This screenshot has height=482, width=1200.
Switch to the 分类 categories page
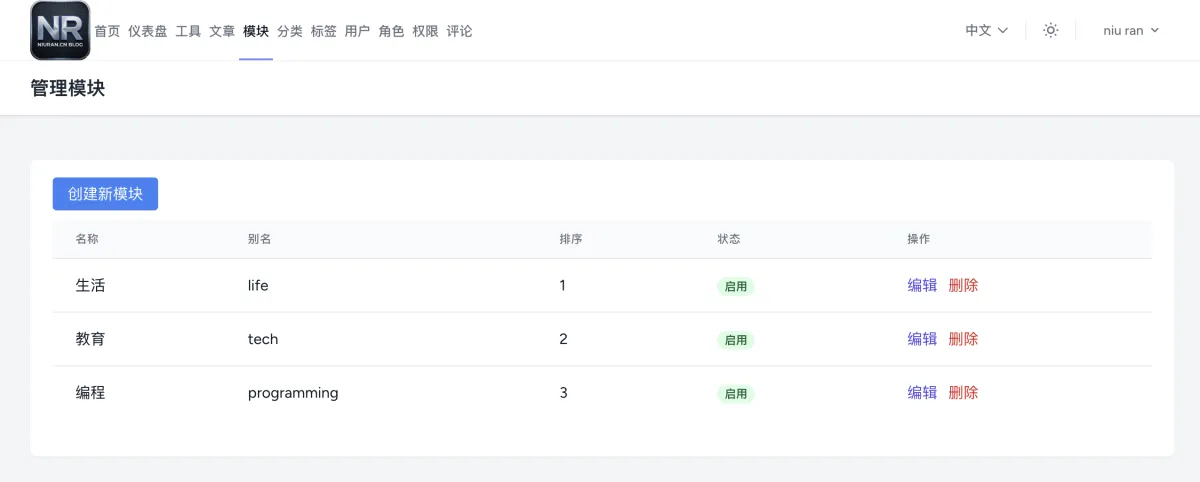(x=290, y=31)
